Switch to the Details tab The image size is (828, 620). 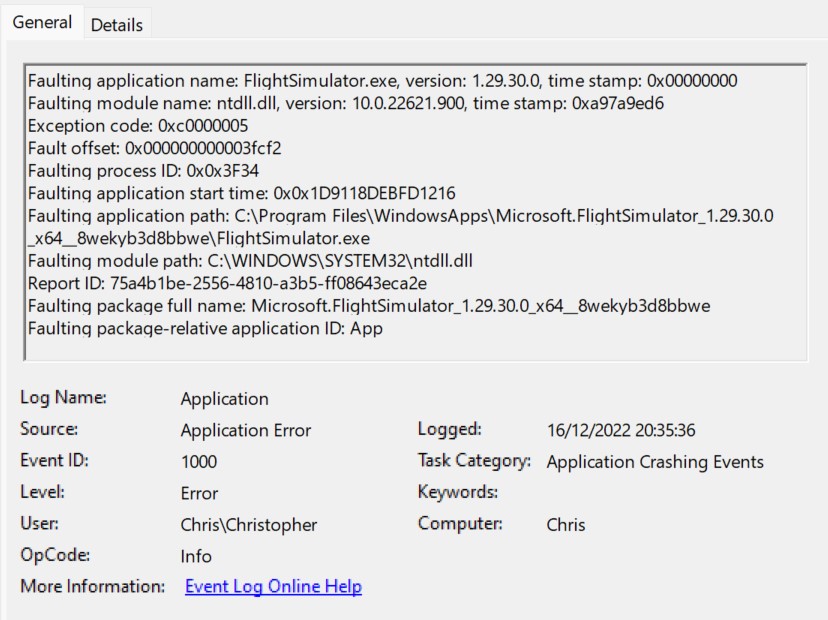(116, 24)
